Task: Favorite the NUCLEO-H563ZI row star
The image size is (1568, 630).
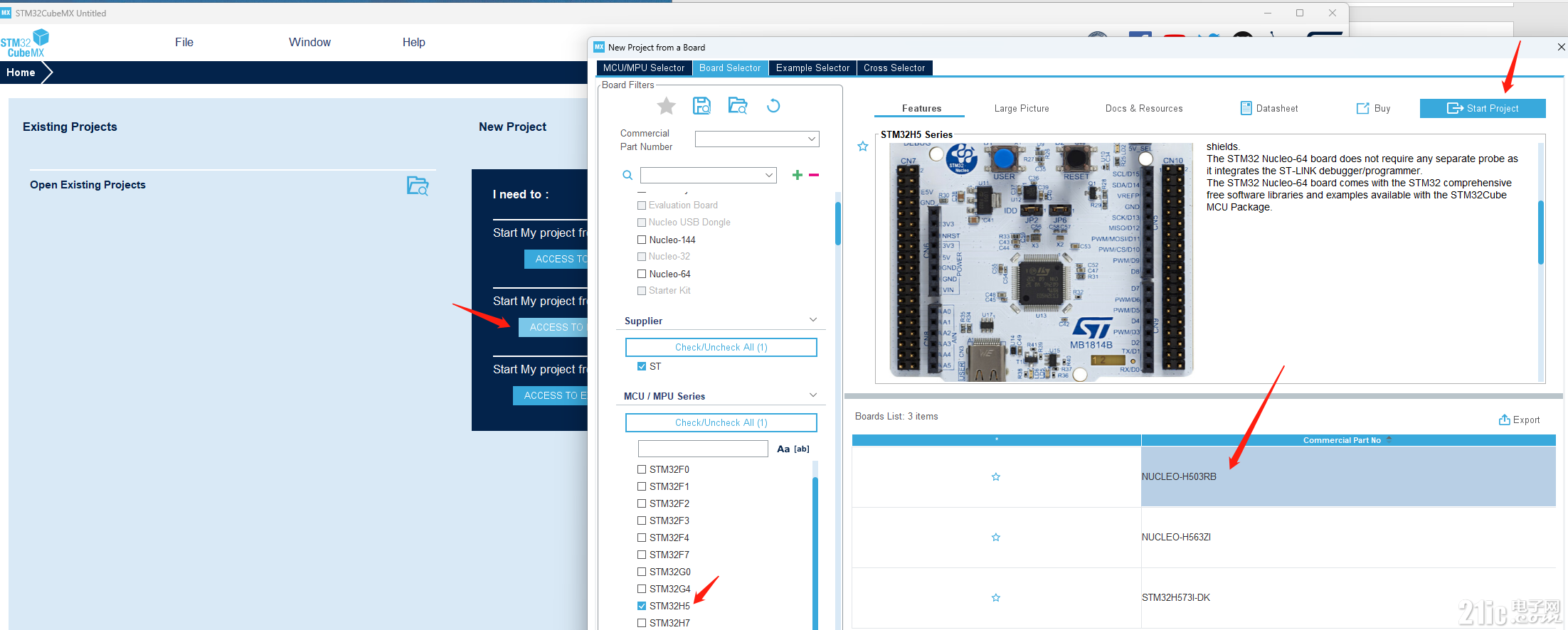Action: (x=996, y=538)
